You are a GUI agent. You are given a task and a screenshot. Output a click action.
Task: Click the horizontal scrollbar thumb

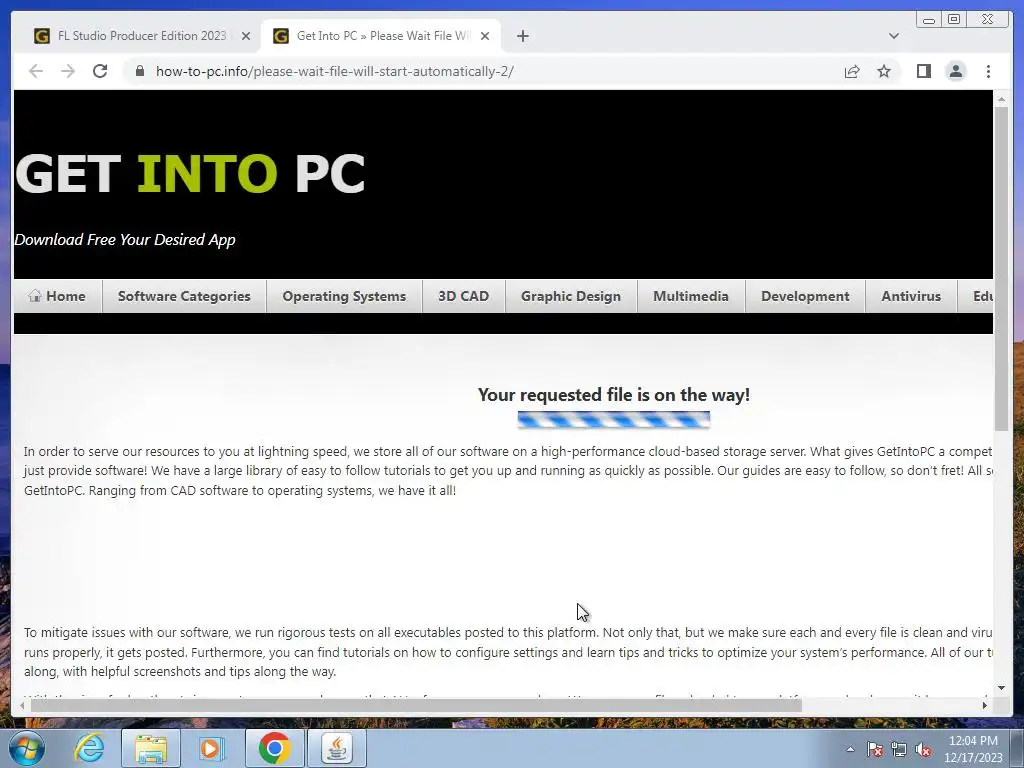(416, 705)
